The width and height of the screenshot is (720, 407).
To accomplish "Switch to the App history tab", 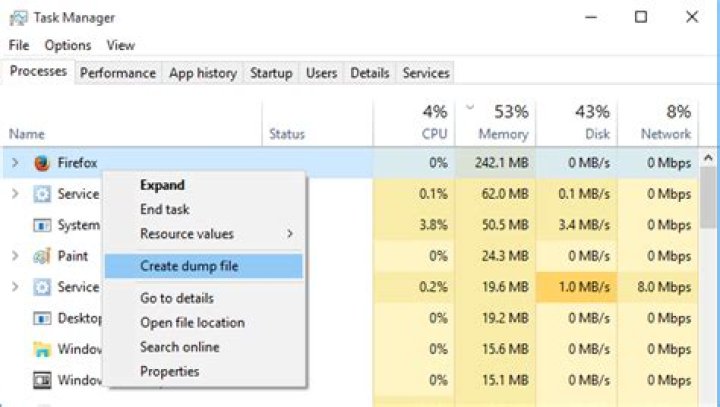I will pos(202,73).
